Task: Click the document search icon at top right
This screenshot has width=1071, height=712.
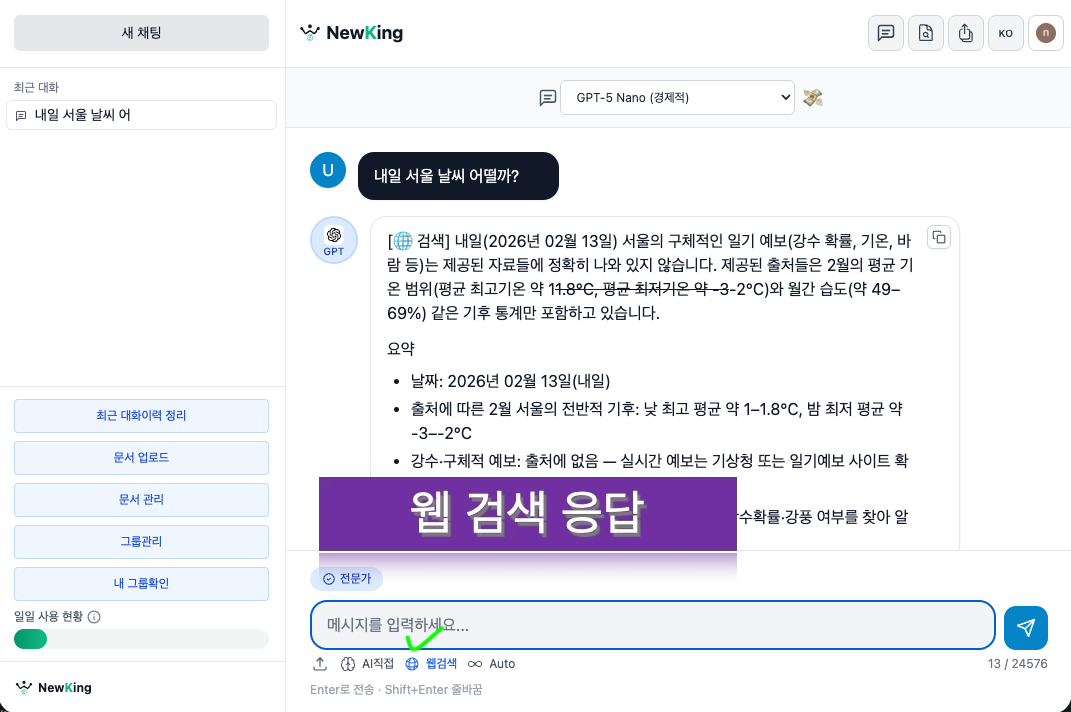Action: pos(925,33)
